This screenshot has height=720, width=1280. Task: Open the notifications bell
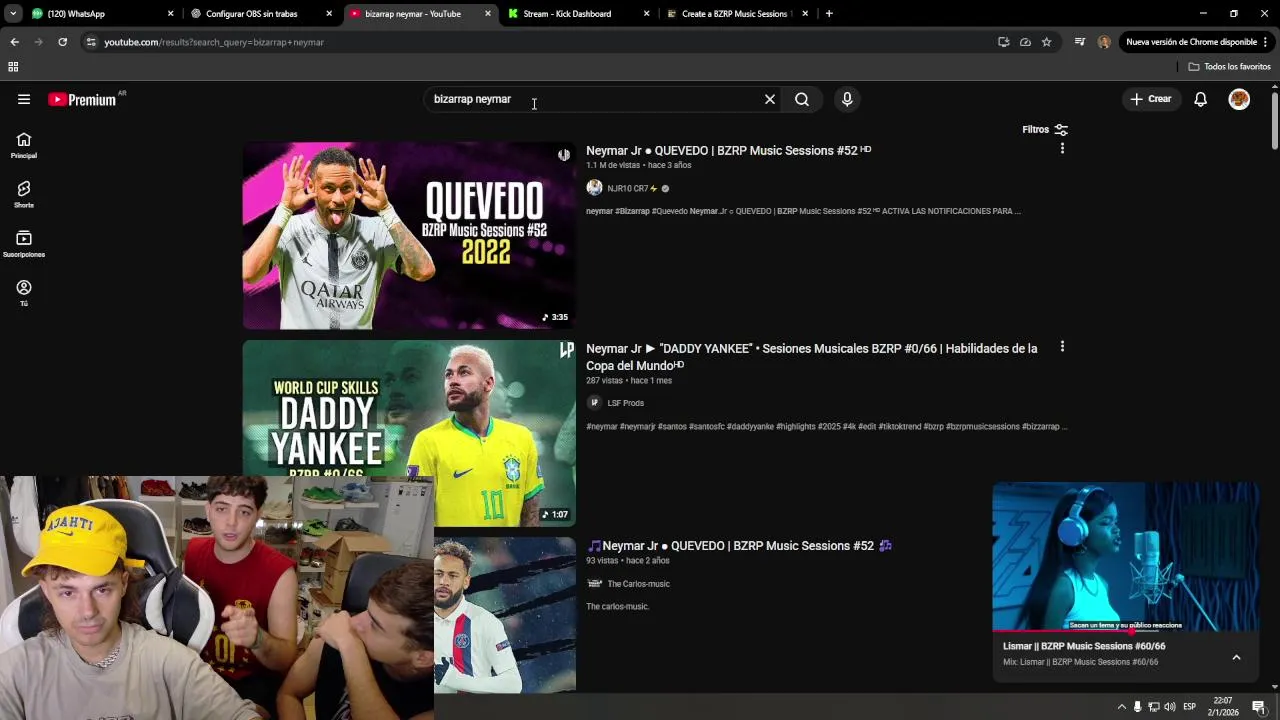(1200, 99)
